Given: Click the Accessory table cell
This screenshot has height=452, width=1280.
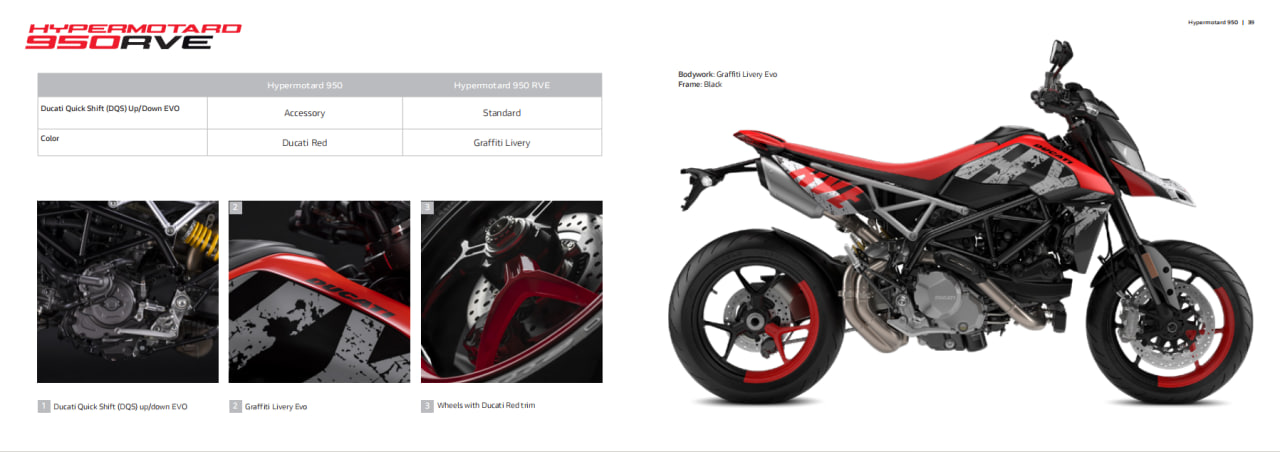Looking at the screenshot, I should pyautogui.click(x=305, y=113).
